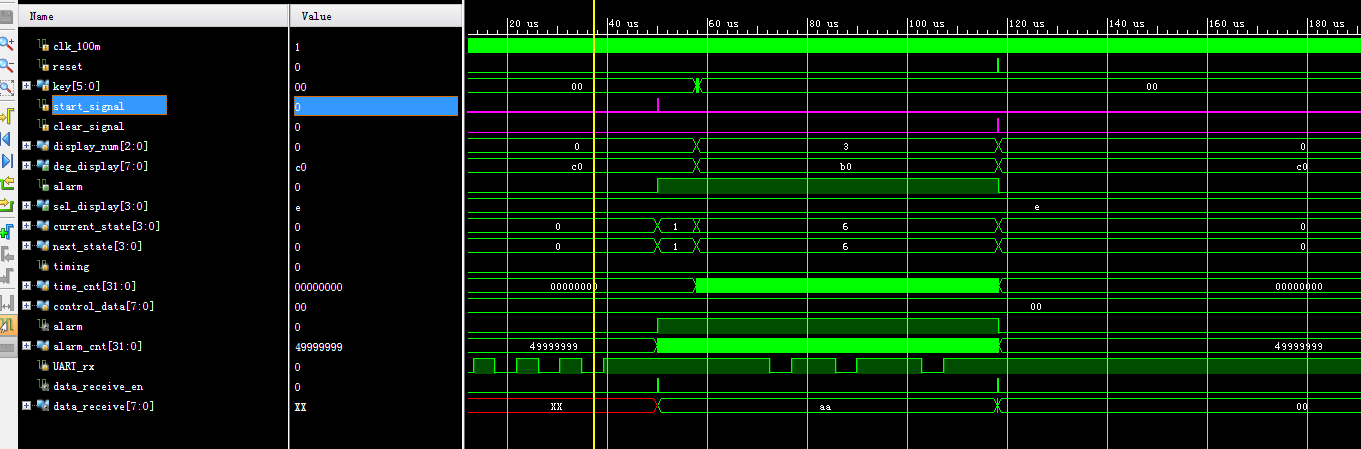Click the Next Marker icon
The image size is (1361, 449).
(6, 276)
